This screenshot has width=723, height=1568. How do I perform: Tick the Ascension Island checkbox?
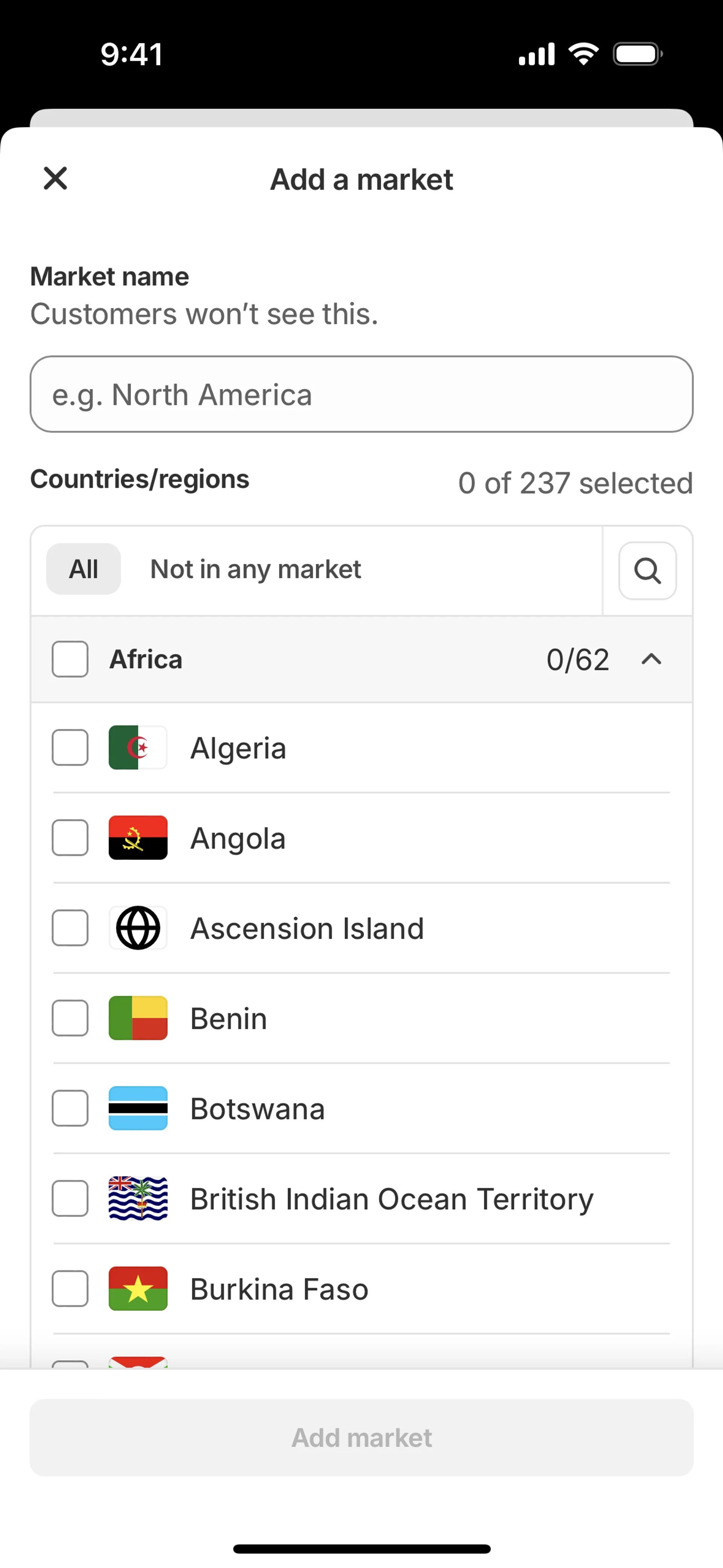70,928
